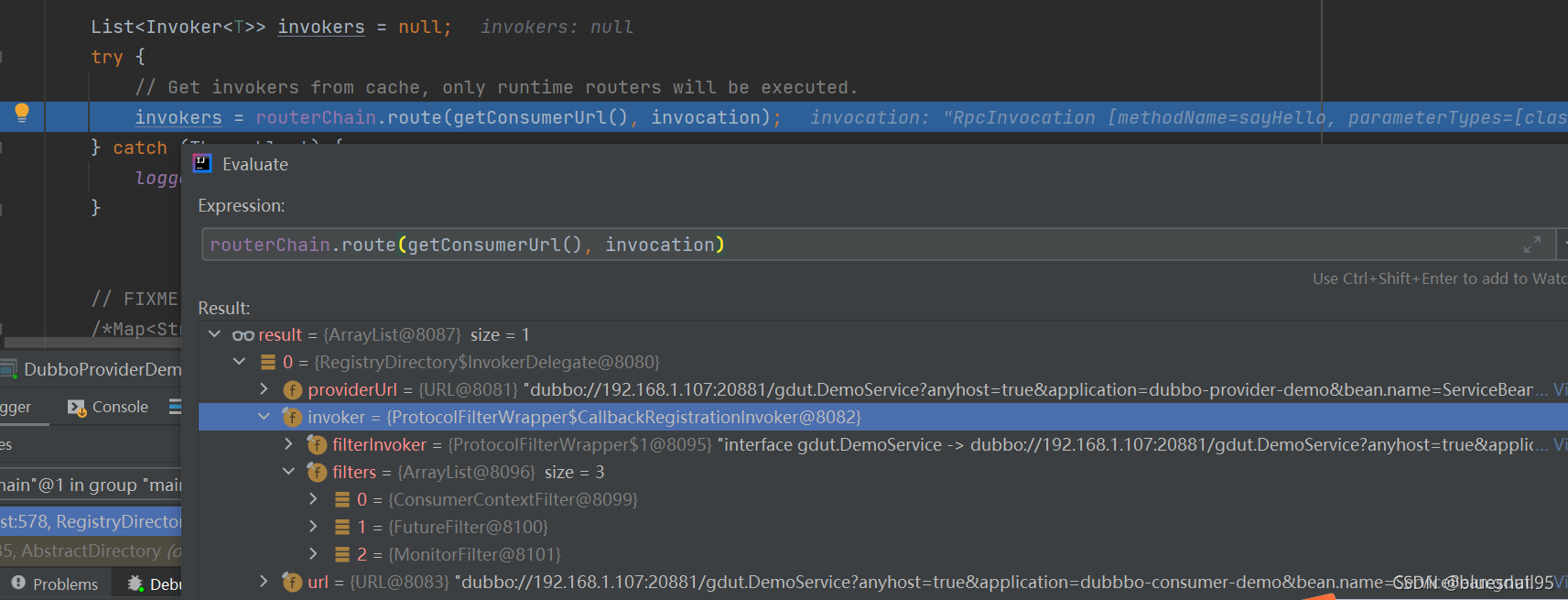Click the try keyword in editor

pyautogui.click(x=107, y=57)
